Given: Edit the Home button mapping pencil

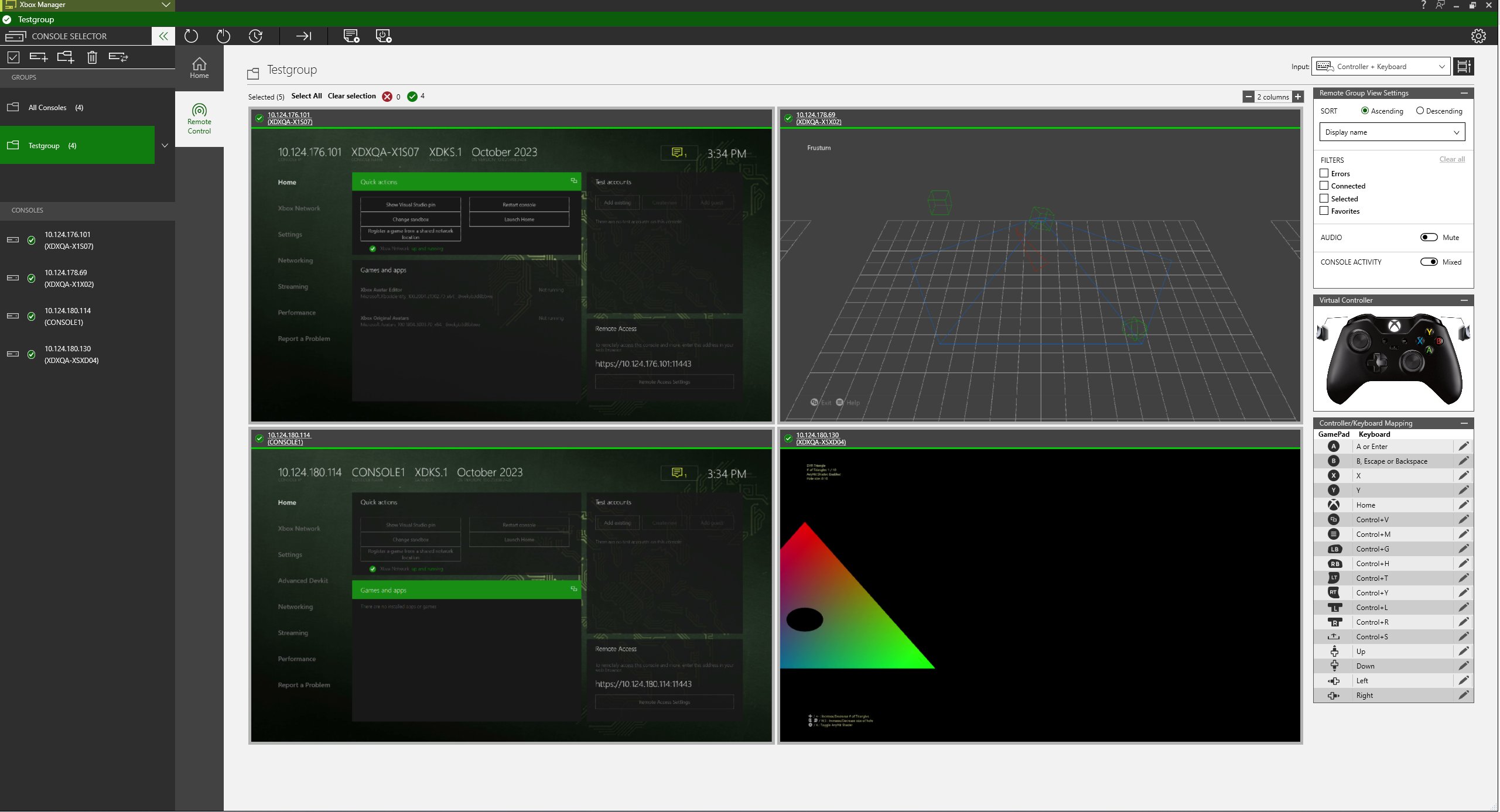Looking at the screenshot, I should coord(1464,505).
